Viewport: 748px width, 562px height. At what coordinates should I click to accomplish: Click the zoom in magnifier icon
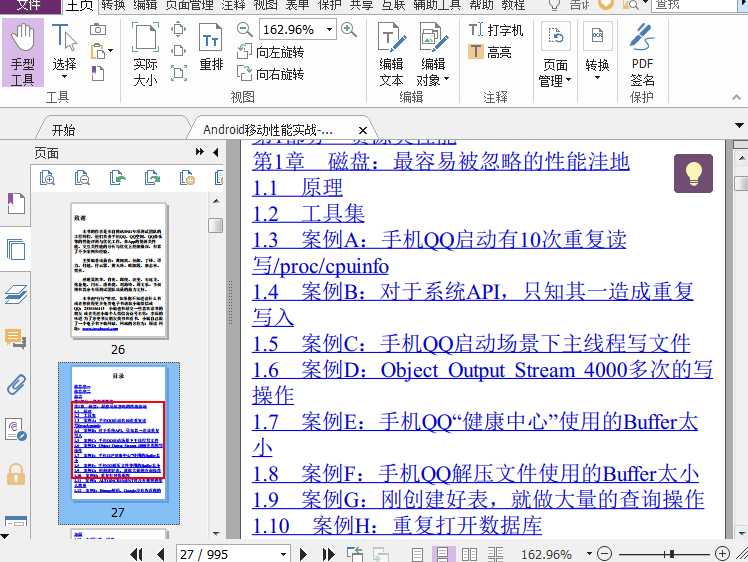(349, 30)
